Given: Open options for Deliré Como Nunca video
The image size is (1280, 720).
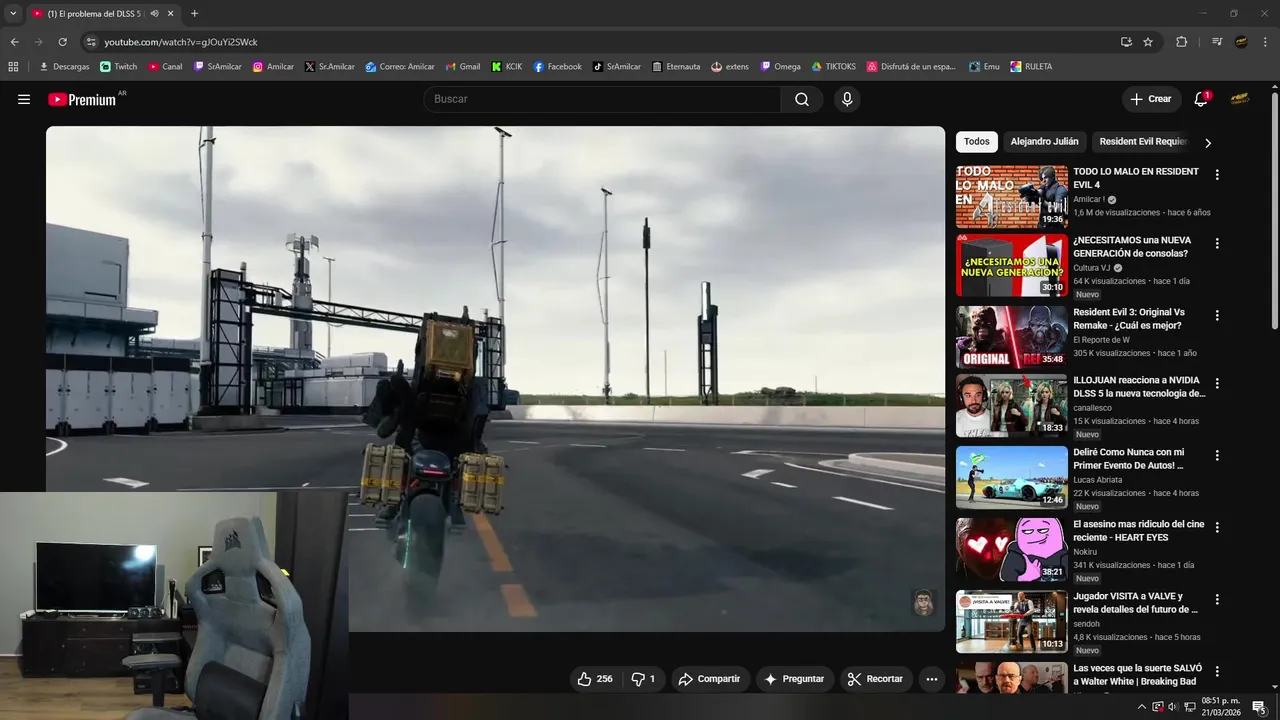Looking at the screenshot, I should 1217,455.
